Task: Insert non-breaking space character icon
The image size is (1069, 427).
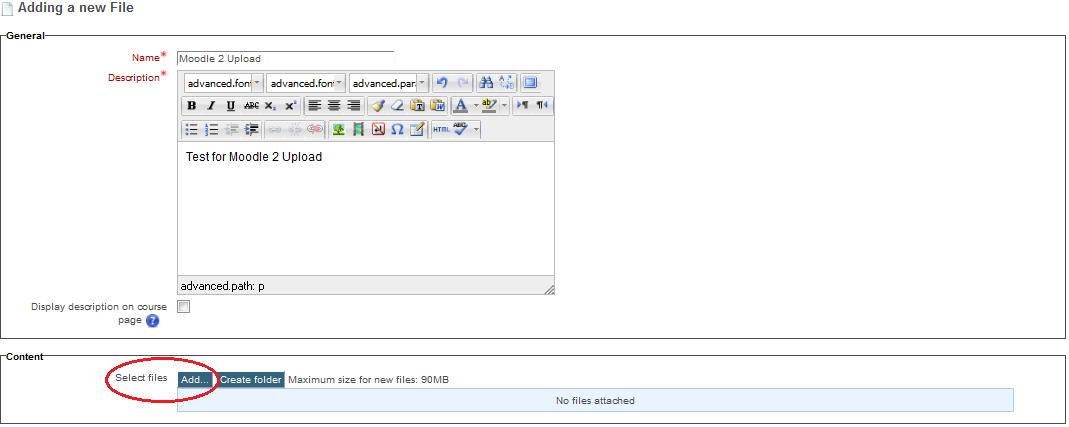Action: click(x=378, y=129)
